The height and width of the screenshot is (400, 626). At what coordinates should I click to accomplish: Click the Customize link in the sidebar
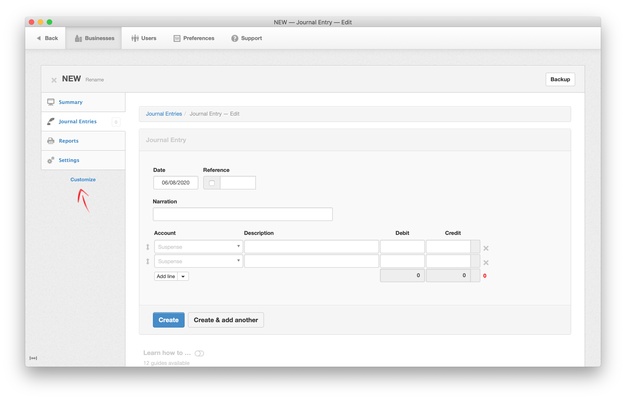tap(83, 180)
